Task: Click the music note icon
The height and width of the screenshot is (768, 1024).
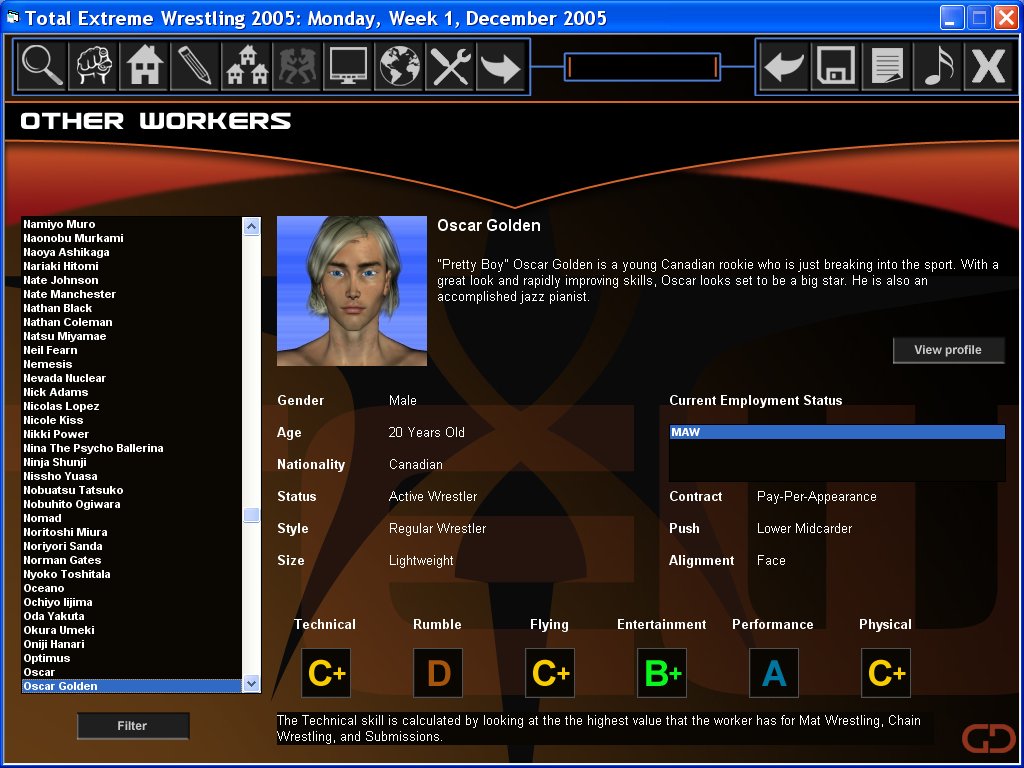Action: point(936,66)
